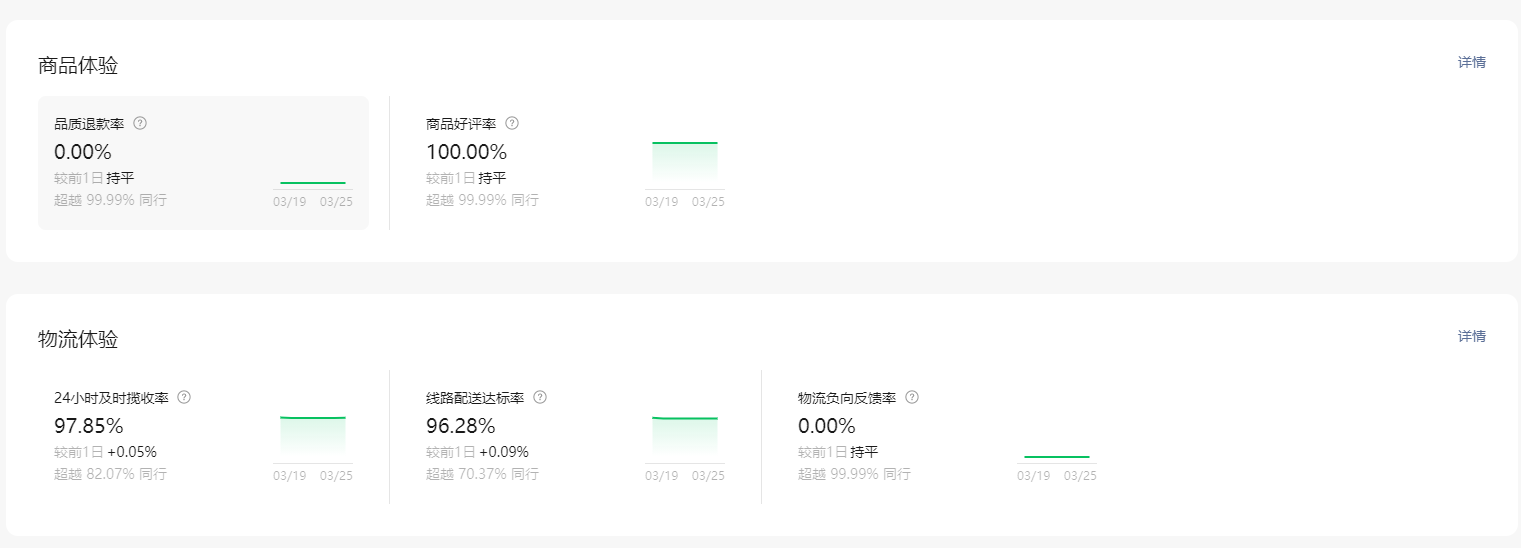
Task: Click the 100.00% 商品好评率 value
Action: coord(466,152)
